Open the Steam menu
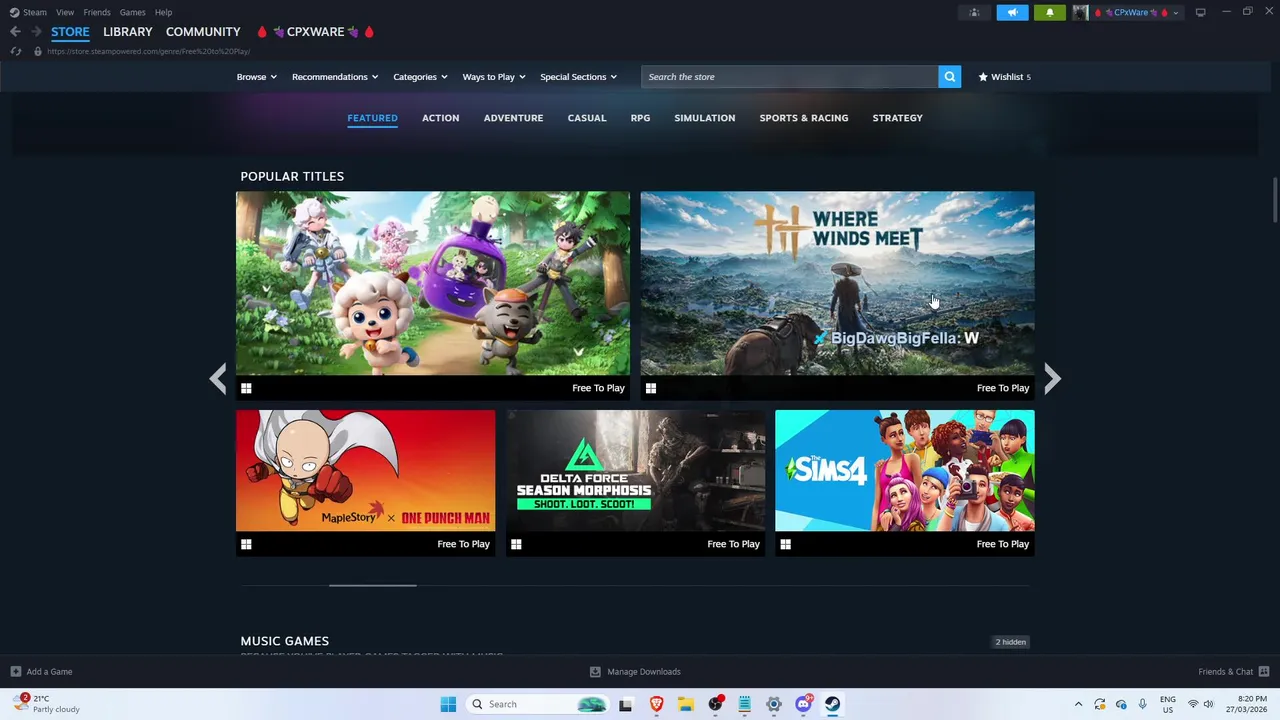The height and width of the screenshot is (720, 1280). [x=35, y=12]
